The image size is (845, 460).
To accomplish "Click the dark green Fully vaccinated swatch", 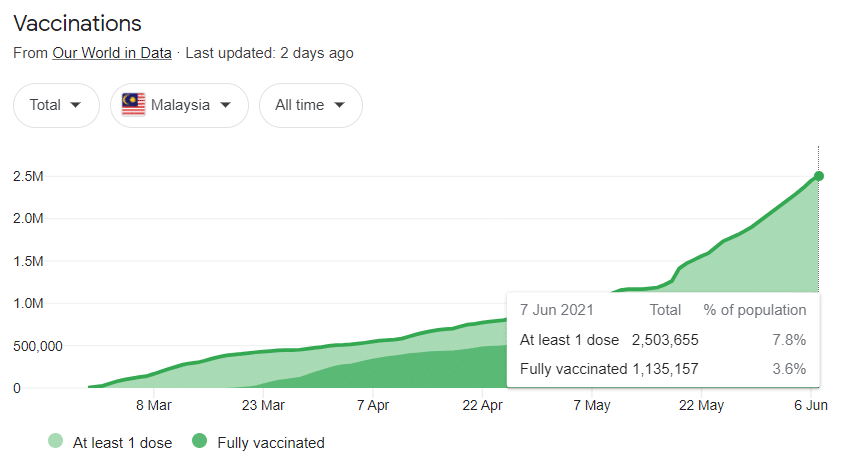I will pyautogui.click(x=200, y=441).
